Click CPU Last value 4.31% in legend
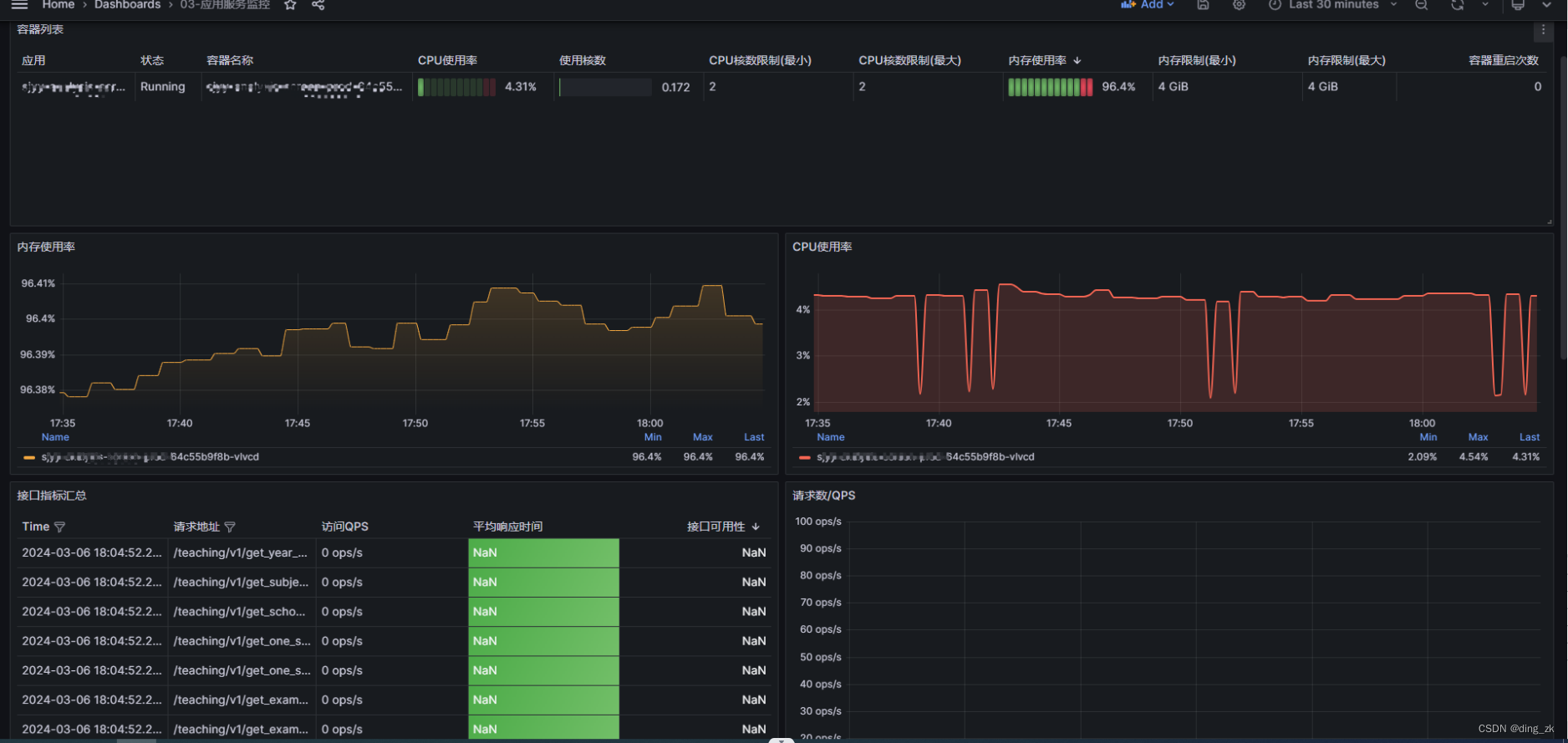The height and width of the screenshot is (743, 1568). pyautogui.click(x=1526, y=457)
